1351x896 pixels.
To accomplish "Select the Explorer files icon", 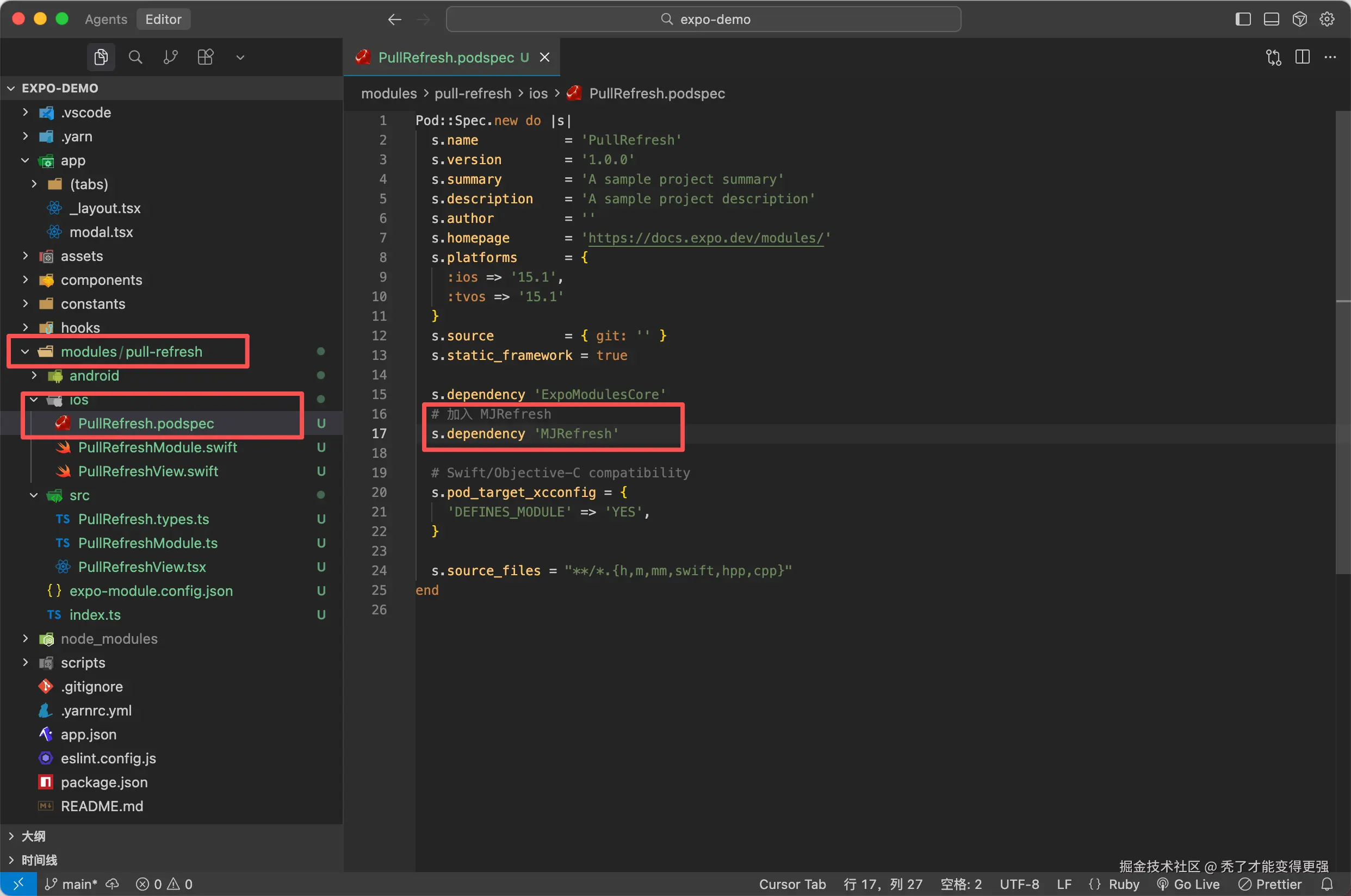I will 101,57.
